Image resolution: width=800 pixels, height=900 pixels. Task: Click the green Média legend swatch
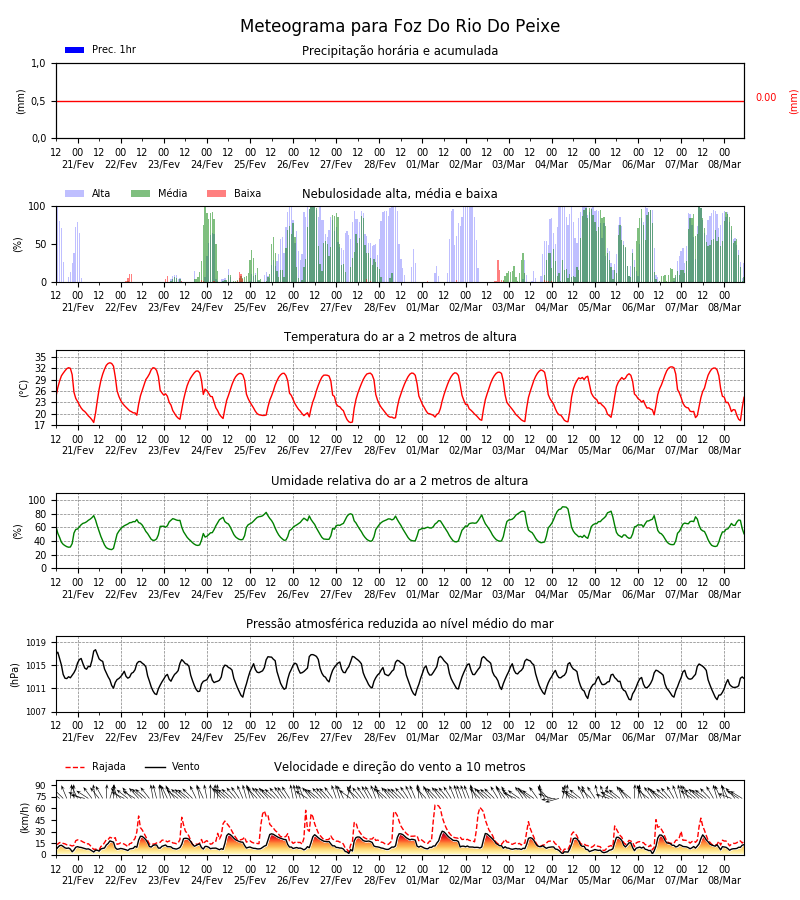[141, 193]
